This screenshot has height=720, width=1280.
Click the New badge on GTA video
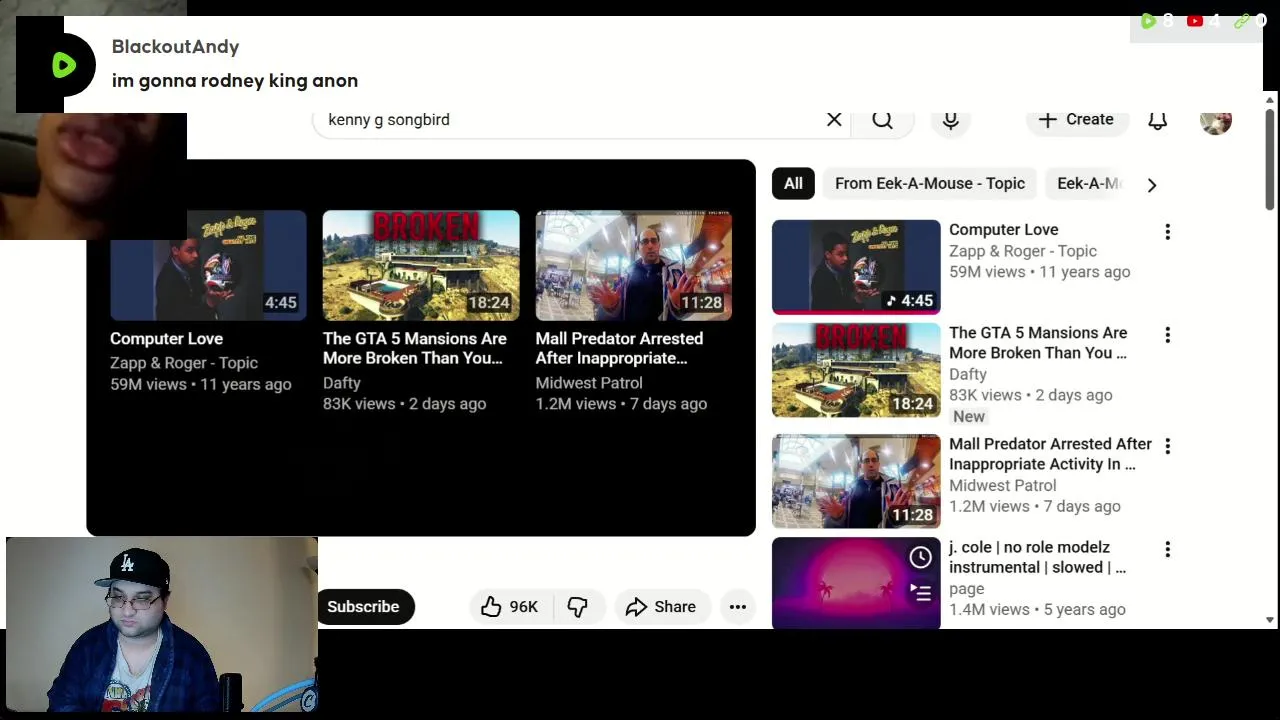[x=969, y=417]
